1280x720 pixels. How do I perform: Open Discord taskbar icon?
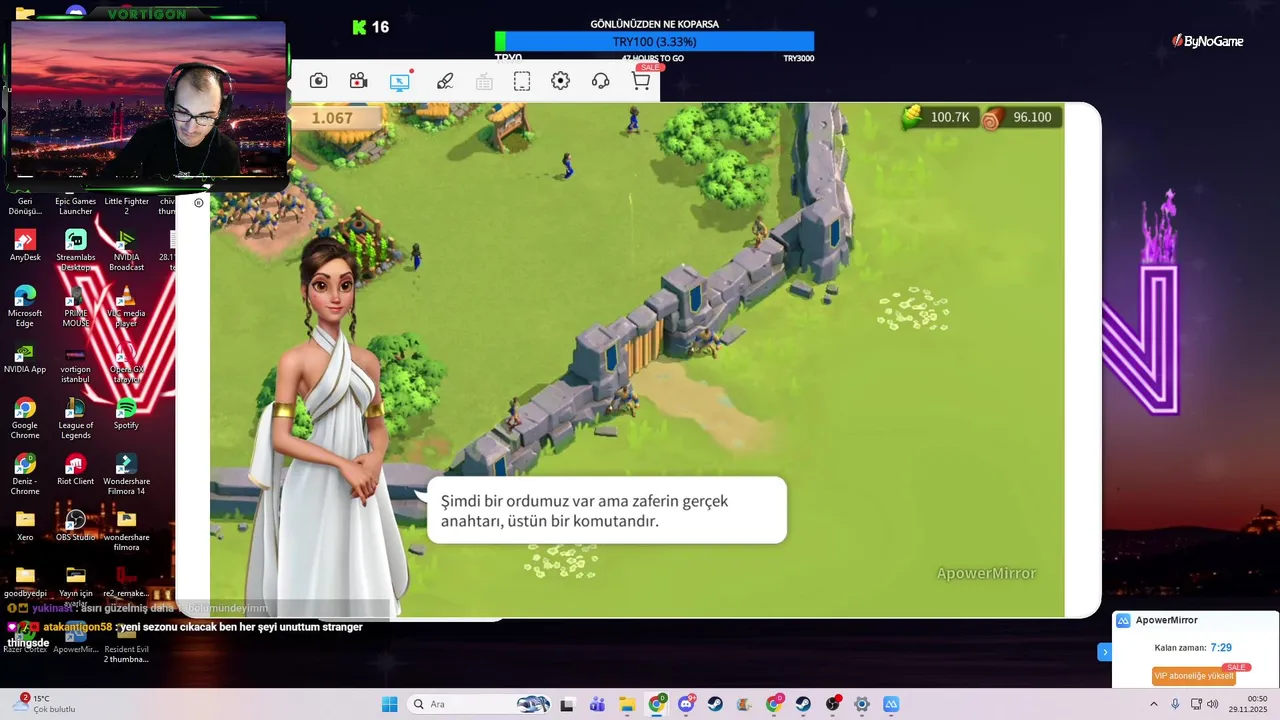[x=686, y=704]
